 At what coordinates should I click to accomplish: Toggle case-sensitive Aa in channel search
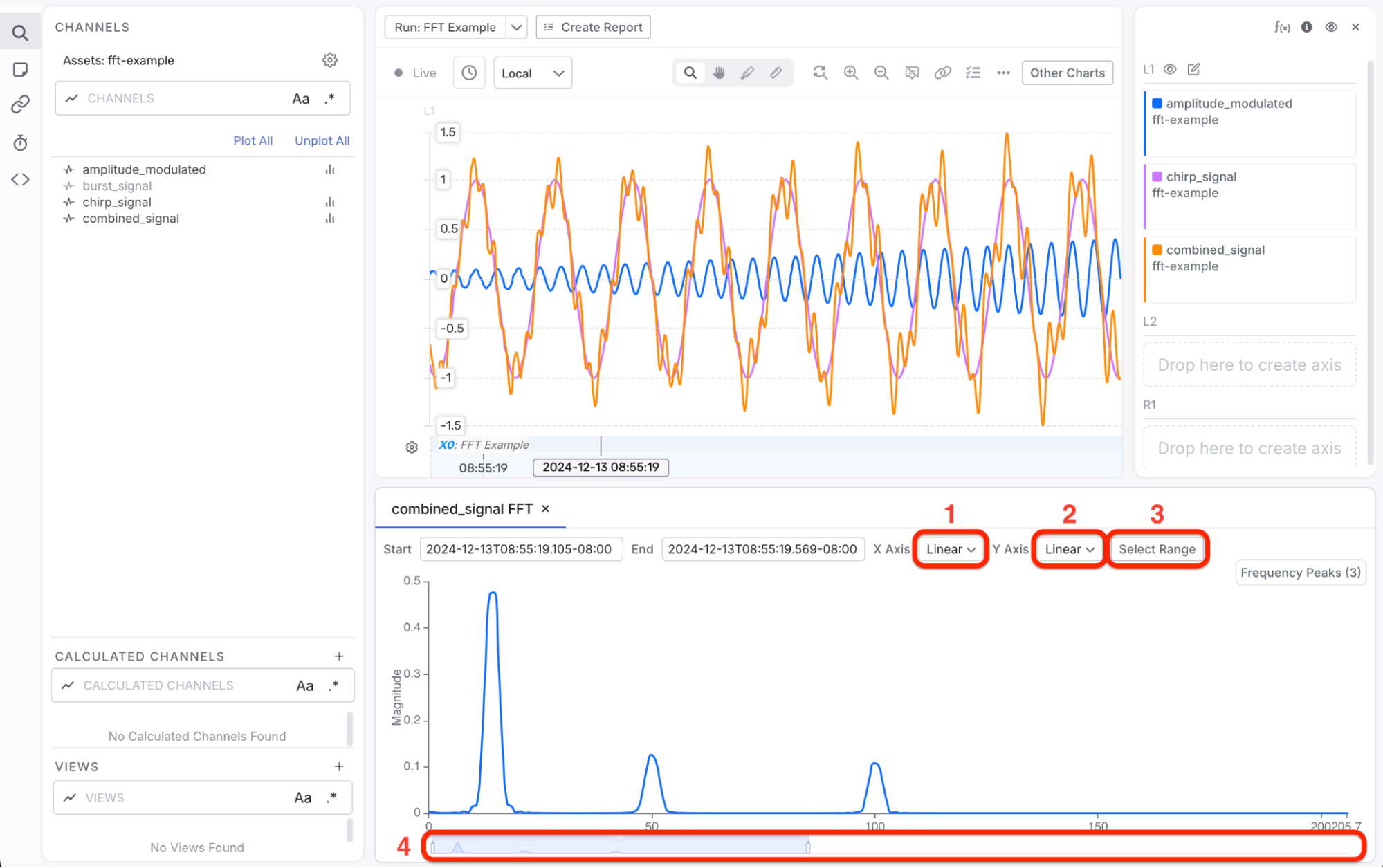(300, 99)
